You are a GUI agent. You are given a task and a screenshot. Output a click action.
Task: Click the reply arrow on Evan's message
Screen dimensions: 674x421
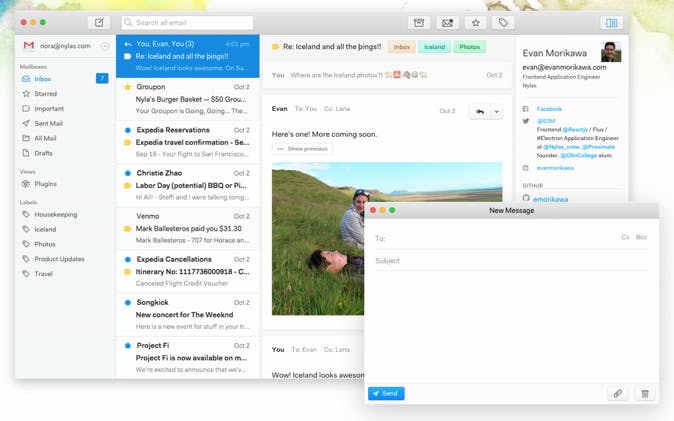pyautogui.click(x=479, y=111)
